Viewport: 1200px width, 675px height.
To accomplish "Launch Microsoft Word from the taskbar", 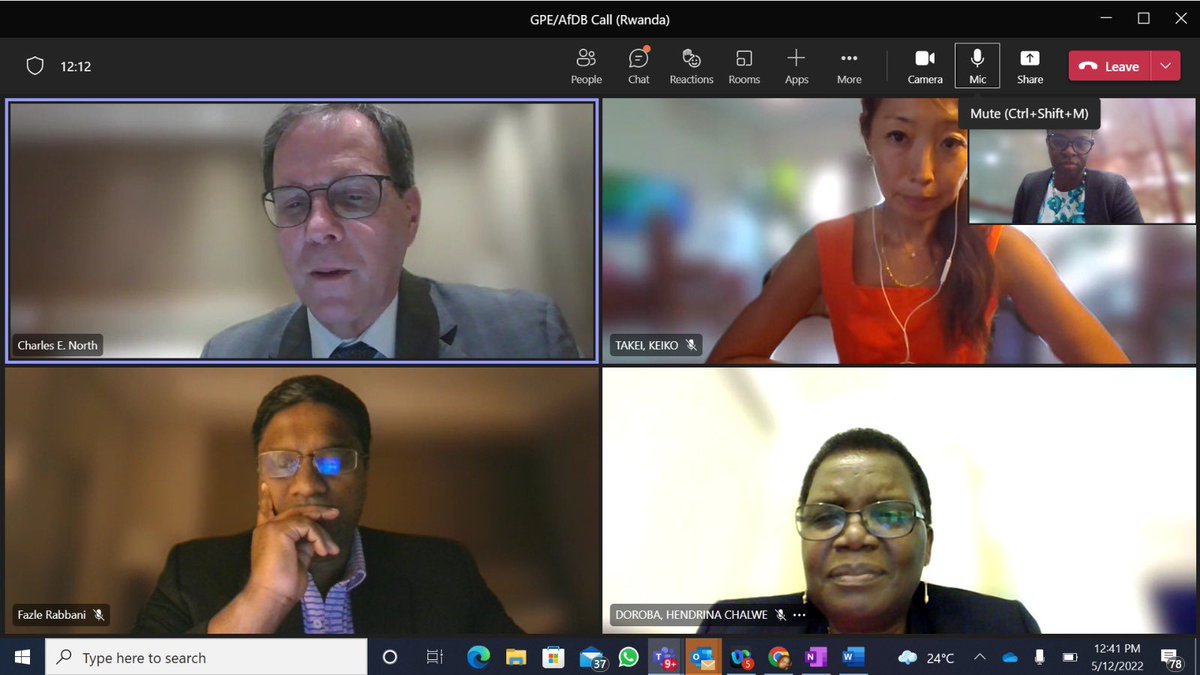I will 853,658.
